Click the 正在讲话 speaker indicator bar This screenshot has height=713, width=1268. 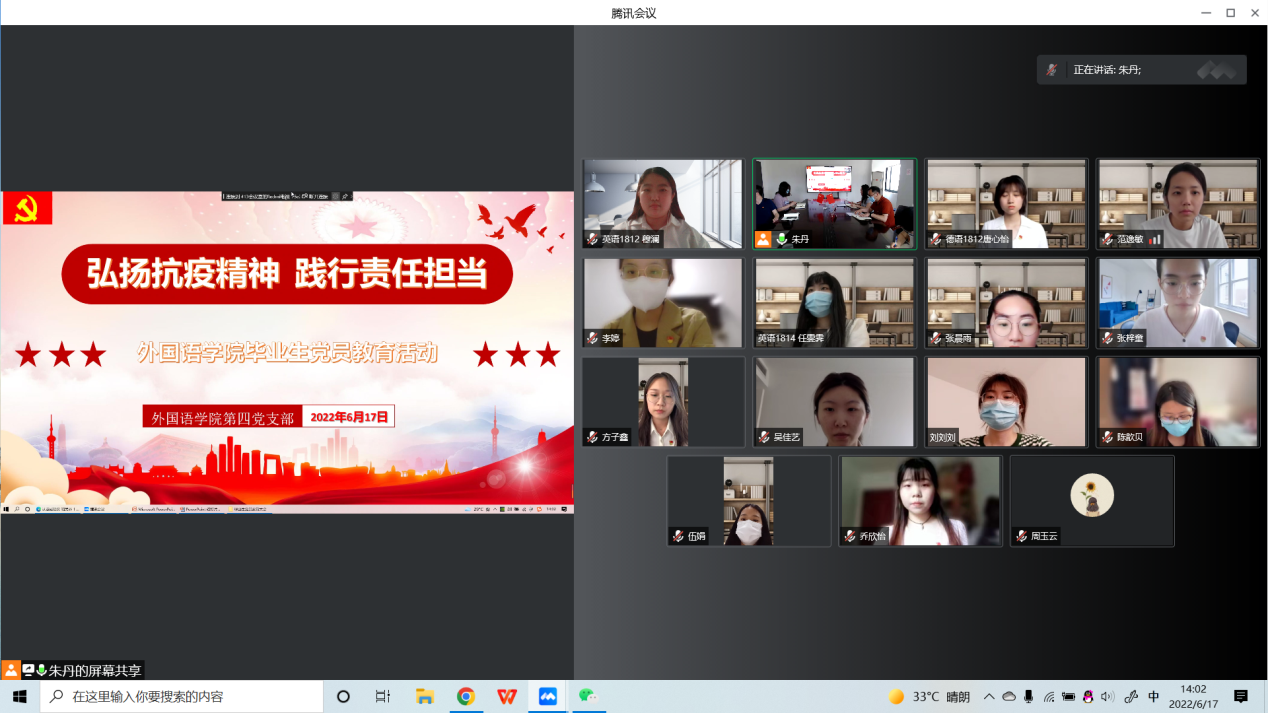(1141, 70)
